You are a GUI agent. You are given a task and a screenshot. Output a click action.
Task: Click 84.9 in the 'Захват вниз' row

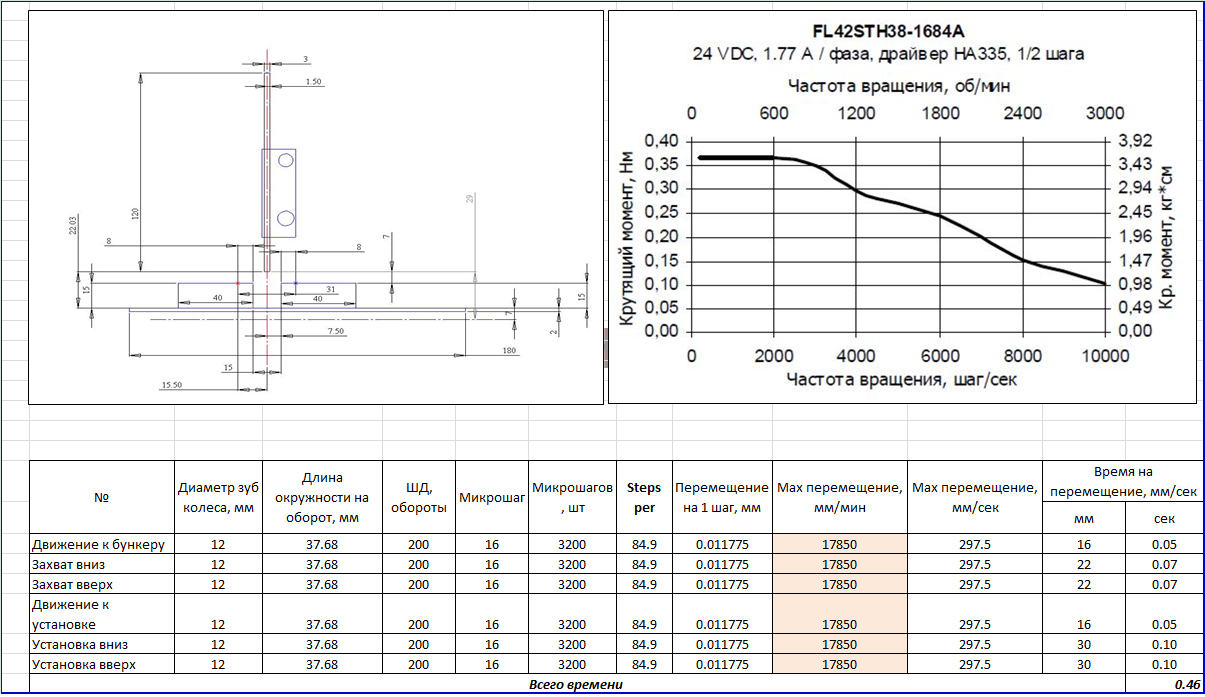click(x=644, y=564)
